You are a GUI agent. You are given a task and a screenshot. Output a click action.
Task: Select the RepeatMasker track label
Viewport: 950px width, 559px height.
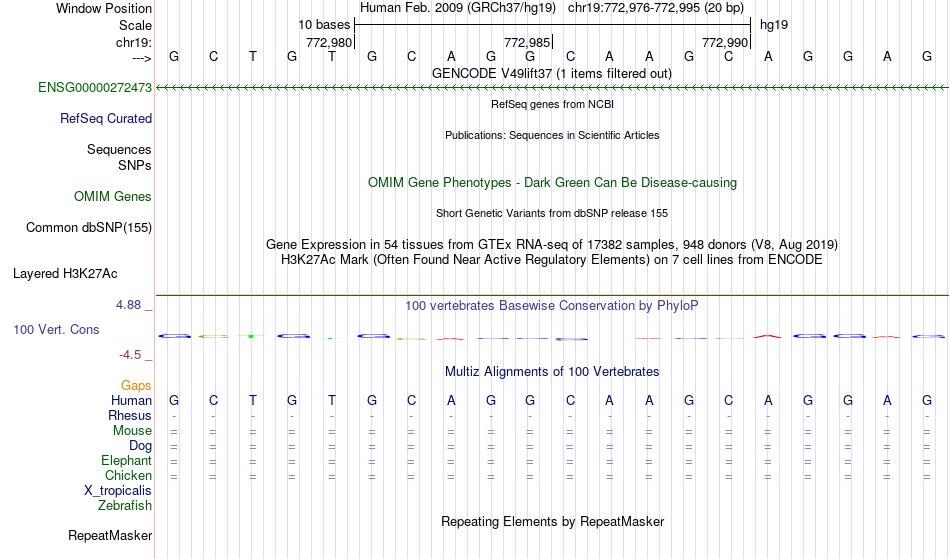pos(110,535)
